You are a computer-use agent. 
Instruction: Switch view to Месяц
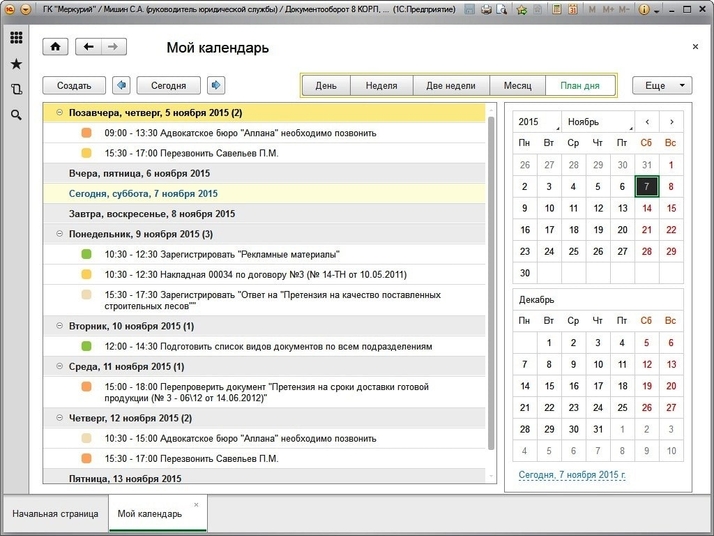(517, 86)
